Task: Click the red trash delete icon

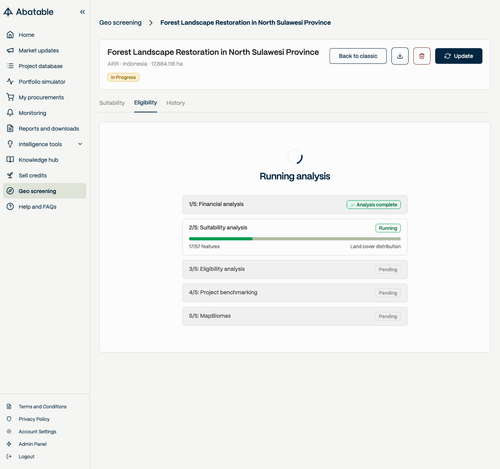Action: (422, 56)
